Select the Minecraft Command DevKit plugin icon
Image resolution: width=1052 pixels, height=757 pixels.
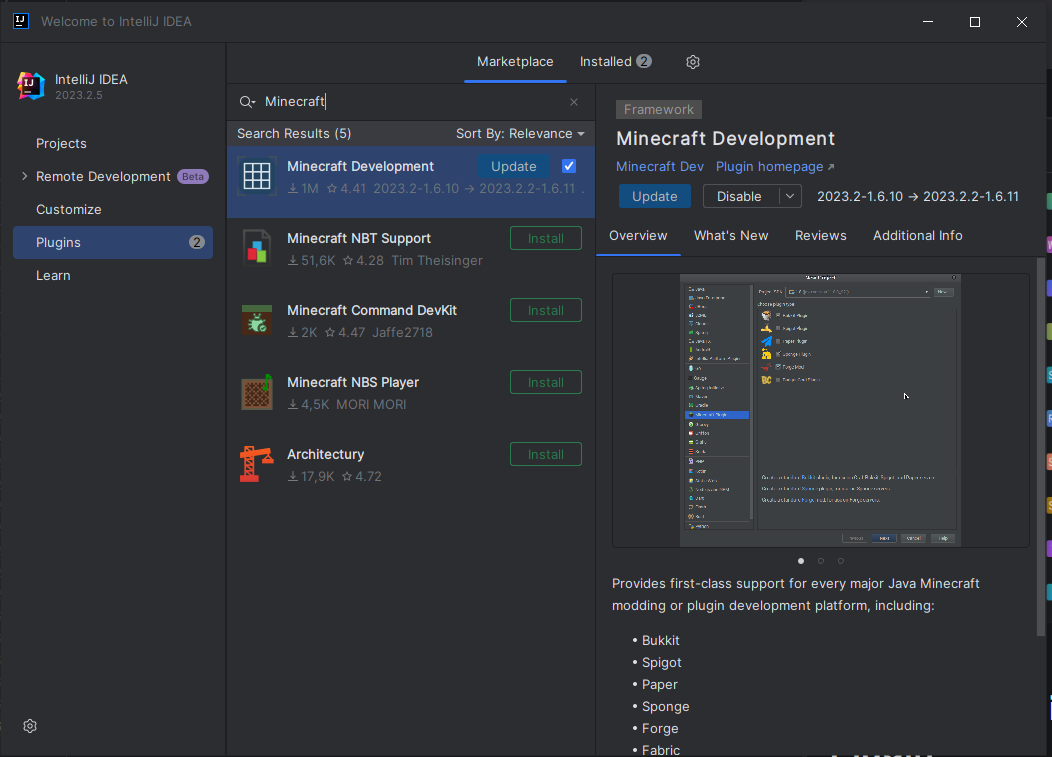click(257, 319)
